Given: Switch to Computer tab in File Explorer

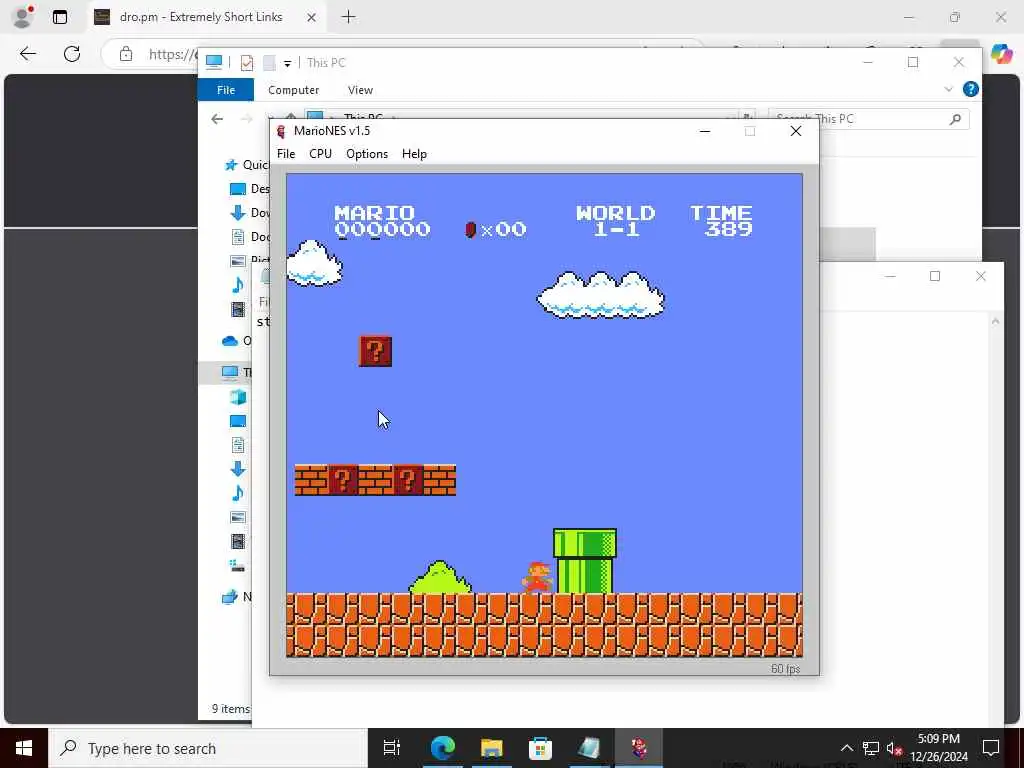Looking at the screenshot, I should 293,90.
